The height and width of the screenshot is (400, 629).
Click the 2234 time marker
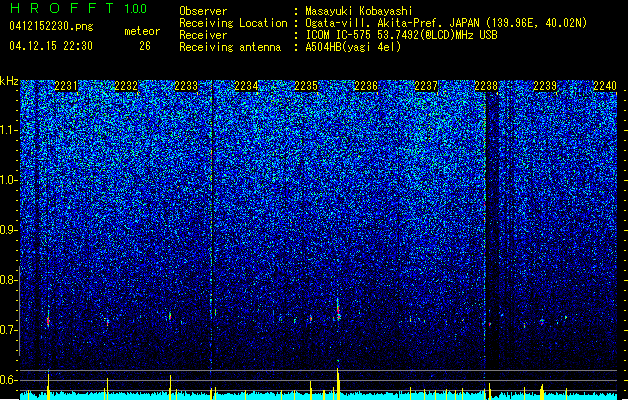pyautogui.click(x=246, y=86)
